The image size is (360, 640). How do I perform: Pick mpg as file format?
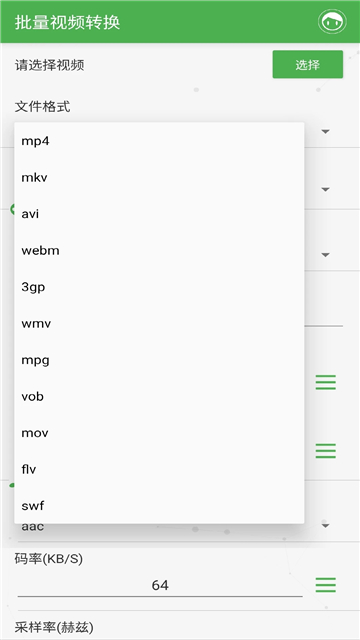[159, 360]
